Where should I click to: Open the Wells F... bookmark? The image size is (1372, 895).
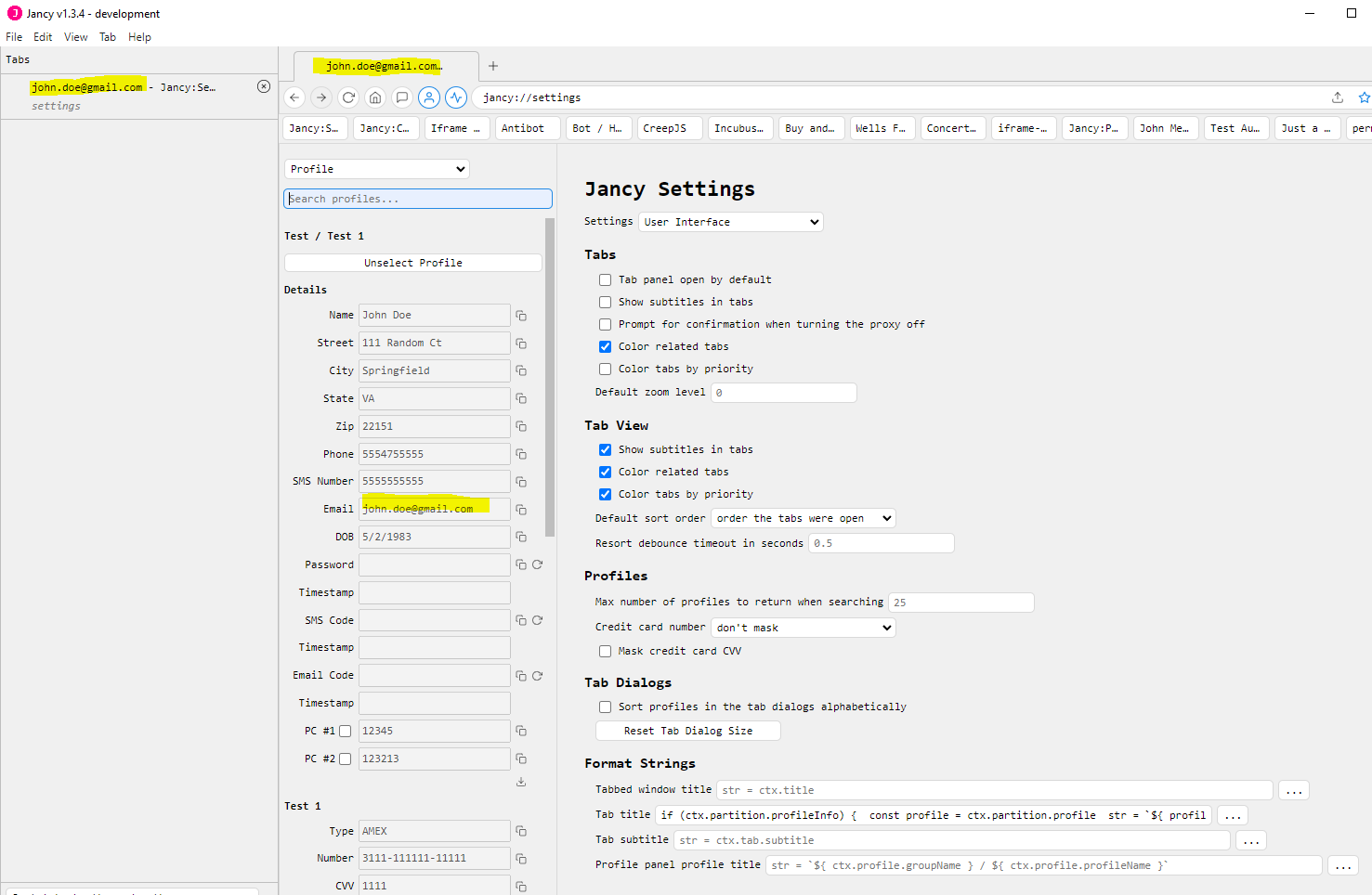point(883,128)
